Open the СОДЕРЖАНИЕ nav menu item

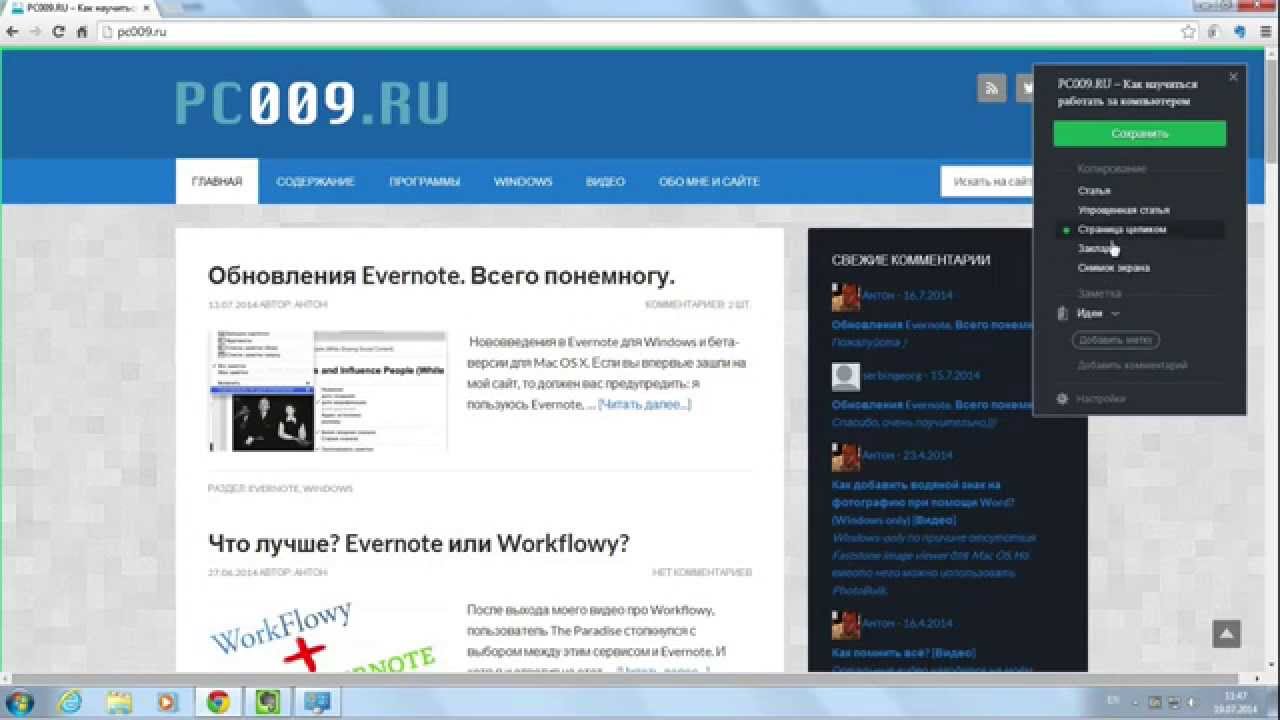pyautogui.click(x=316, y=182)
